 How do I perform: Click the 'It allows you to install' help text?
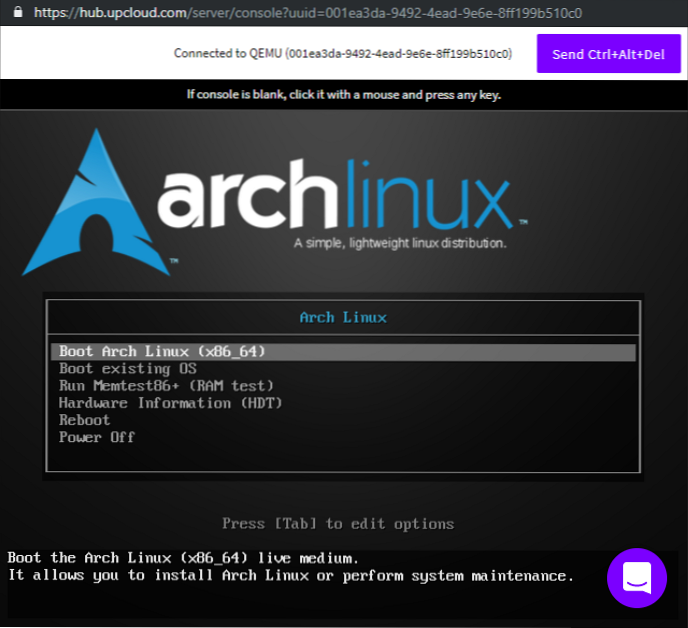290,576
